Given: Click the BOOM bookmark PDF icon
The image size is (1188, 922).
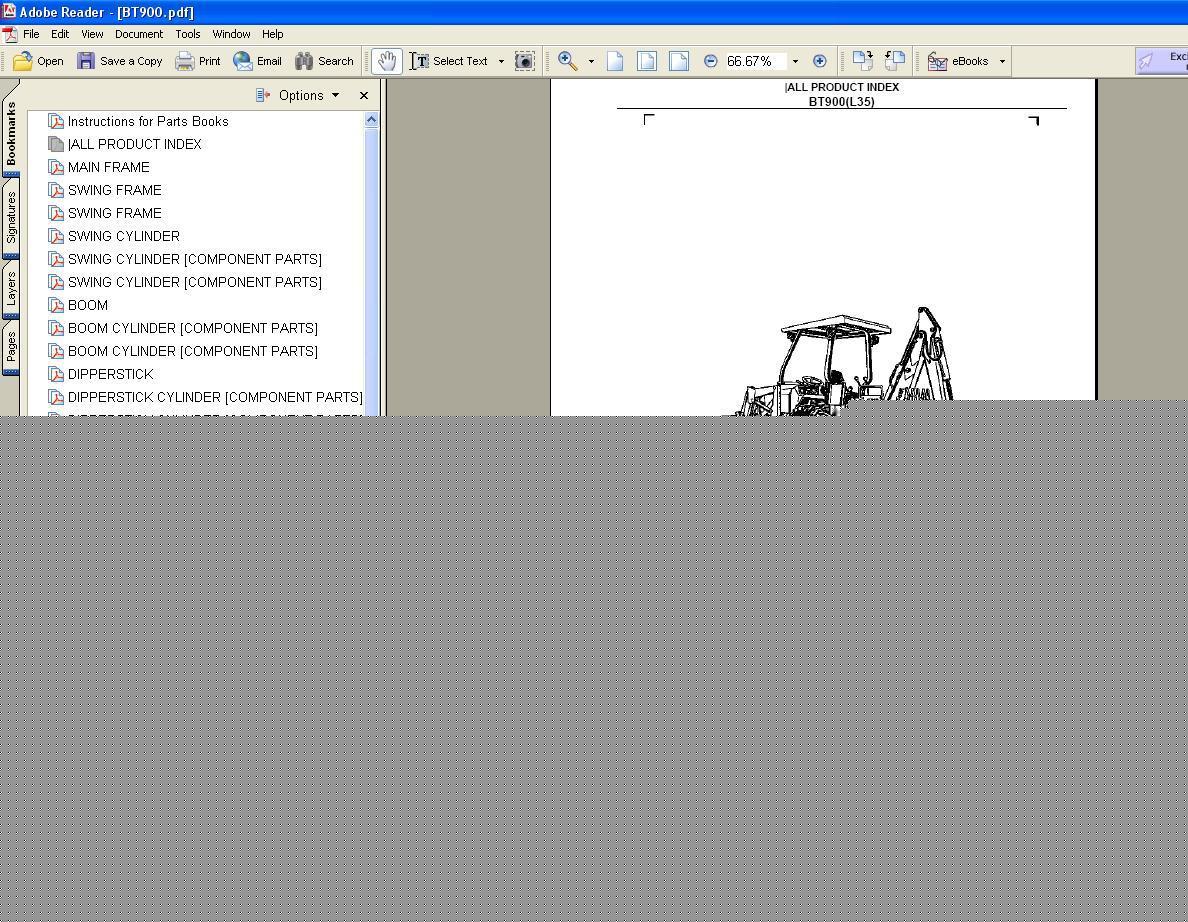Looking at the screenshot, I should point(55,305).
